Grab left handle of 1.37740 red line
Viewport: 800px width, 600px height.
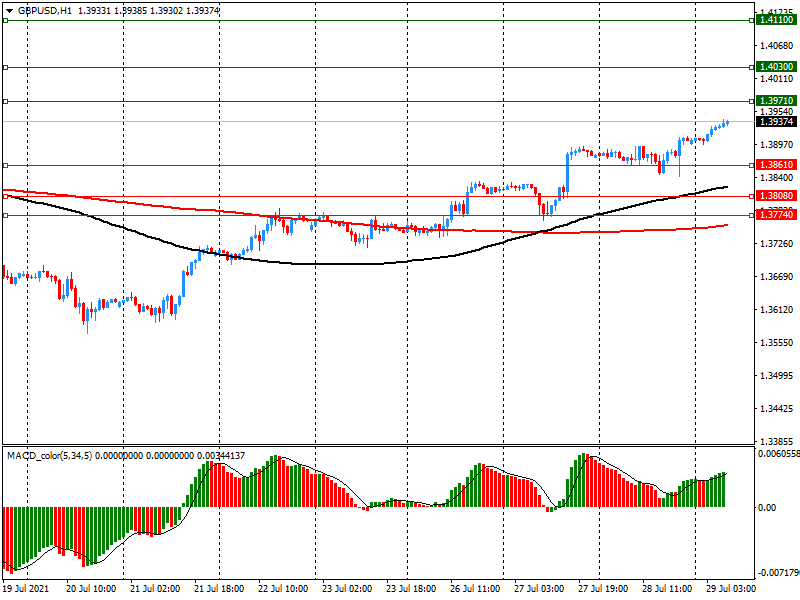click(5, 215)
